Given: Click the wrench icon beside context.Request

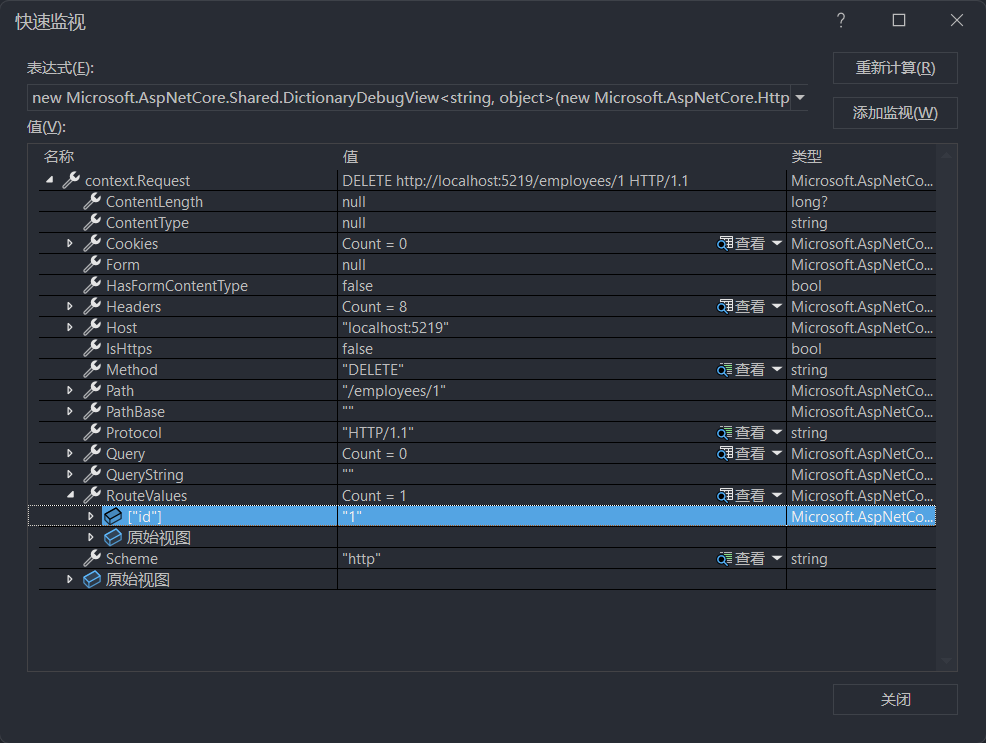Looking at the screenshot, I should point(71,181).
